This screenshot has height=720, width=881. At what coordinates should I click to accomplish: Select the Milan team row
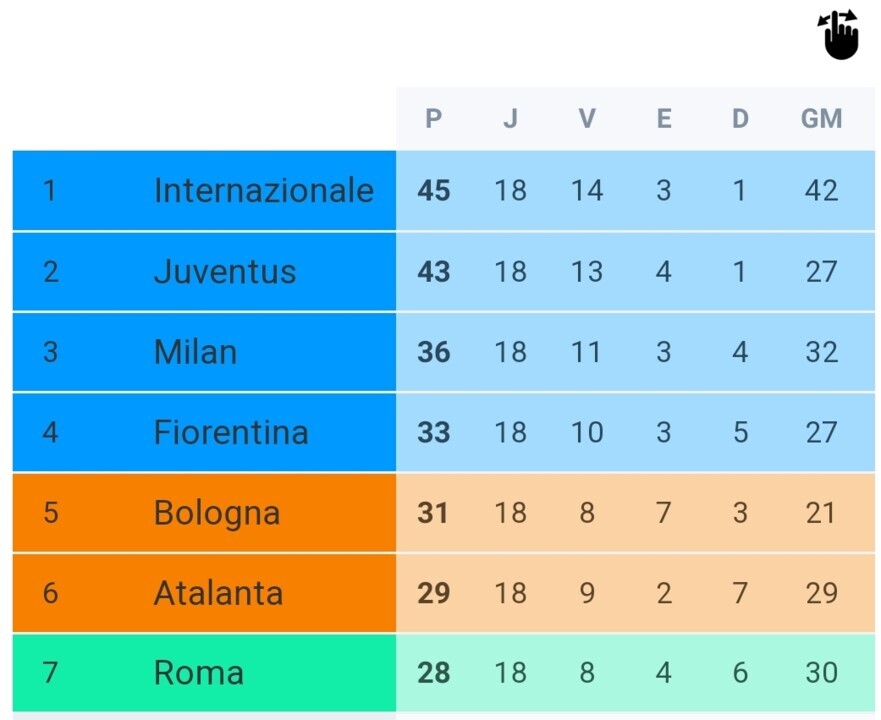tap(195, 352)
